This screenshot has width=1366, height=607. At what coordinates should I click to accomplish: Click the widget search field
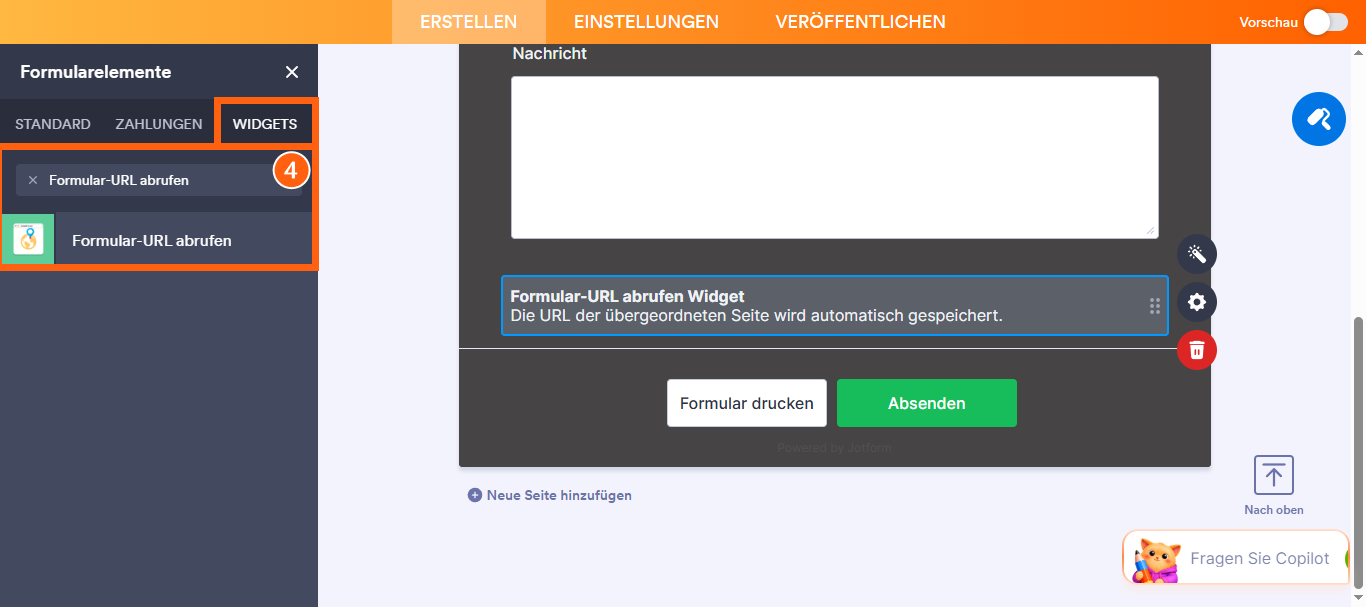coord(158,180)
